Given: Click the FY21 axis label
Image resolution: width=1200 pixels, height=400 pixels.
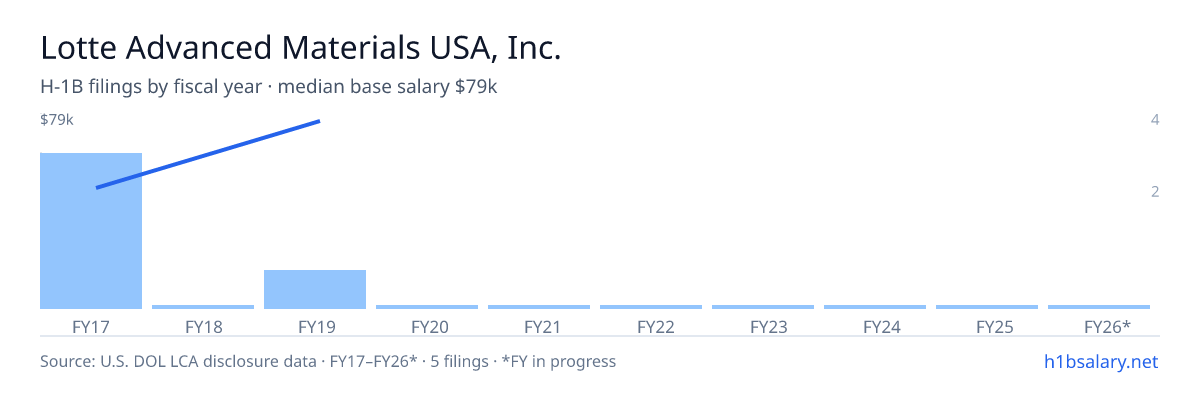Looking at the screenshot, I should coord(539,327).
